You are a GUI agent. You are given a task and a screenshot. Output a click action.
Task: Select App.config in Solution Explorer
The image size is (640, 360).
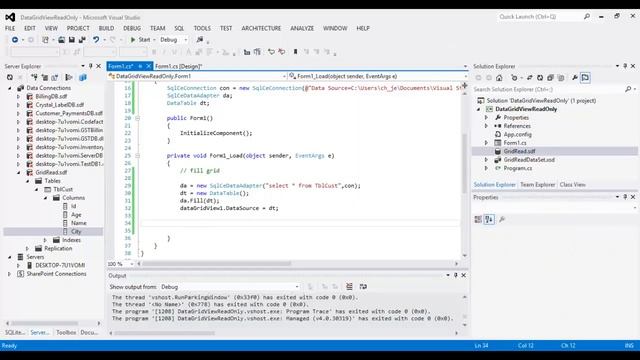click(517, 134)
